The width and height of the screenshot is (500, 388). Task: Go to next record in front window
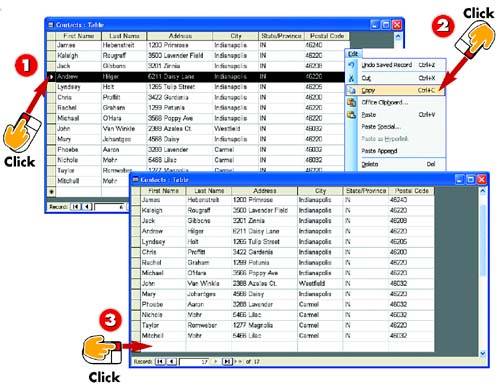(x=216, y=361)
